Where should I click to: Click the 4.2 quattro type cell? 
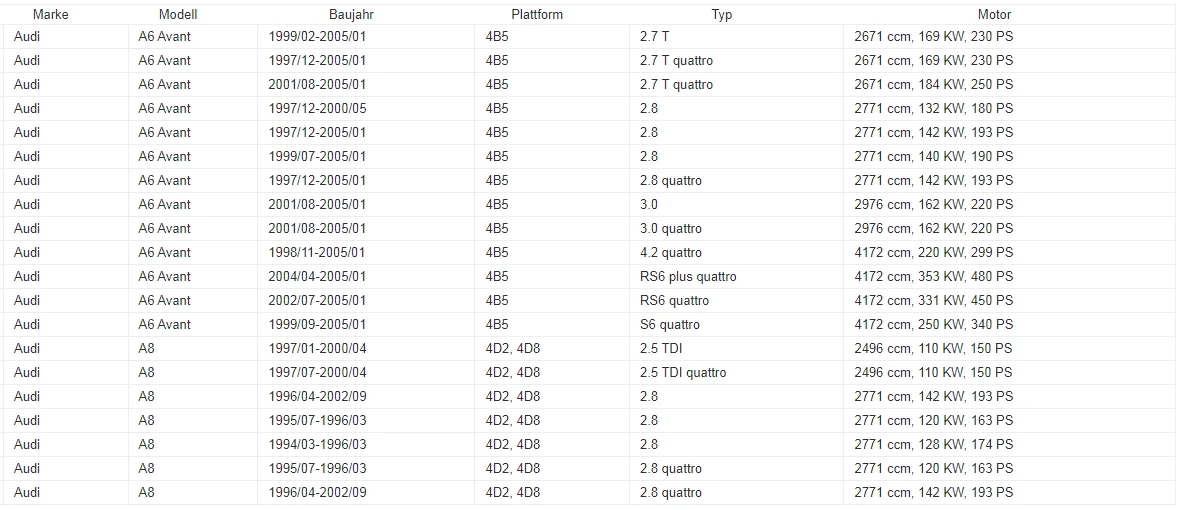736,252
